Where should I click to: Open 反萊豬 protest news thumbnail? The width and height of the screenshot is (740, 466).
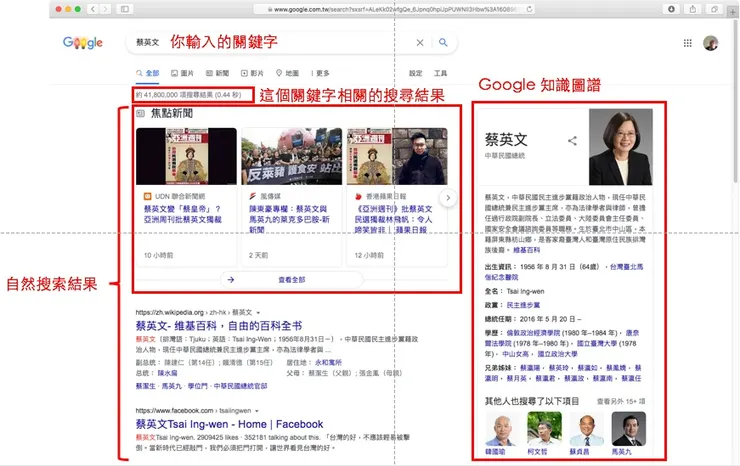[292, 156]
